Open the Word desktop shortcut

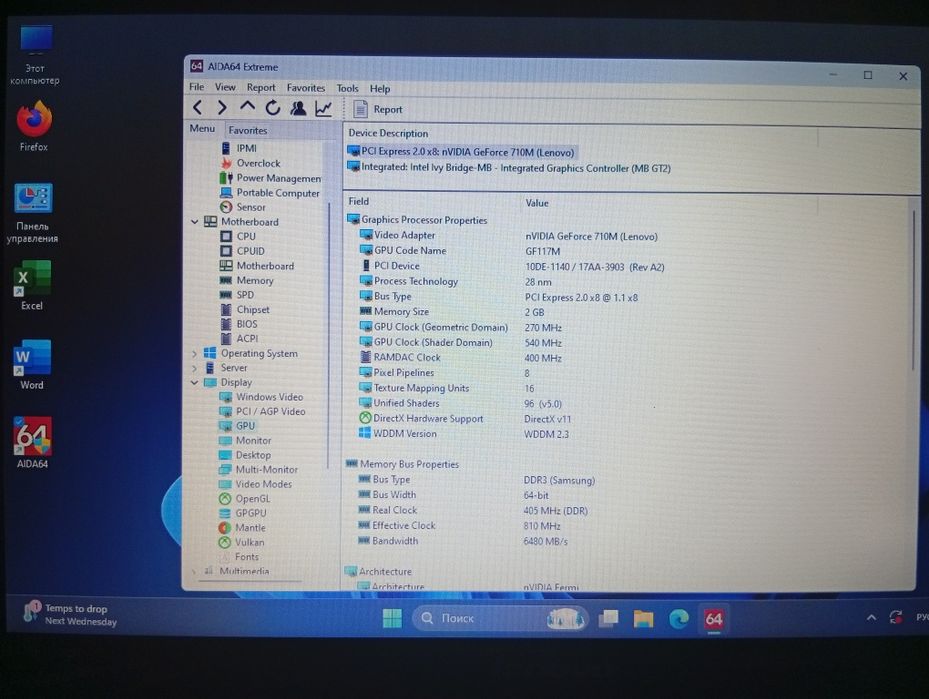pyautogui.click(x=32, y=365)
